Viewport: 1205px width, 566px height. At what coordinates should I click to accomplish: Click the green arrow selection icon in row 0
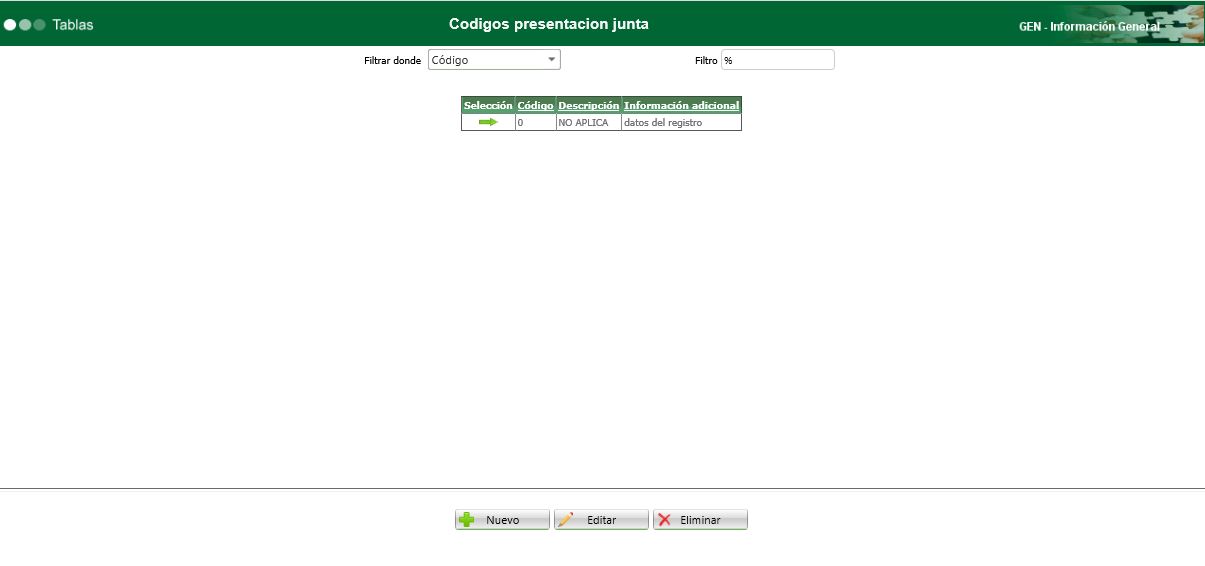point(488,122)
